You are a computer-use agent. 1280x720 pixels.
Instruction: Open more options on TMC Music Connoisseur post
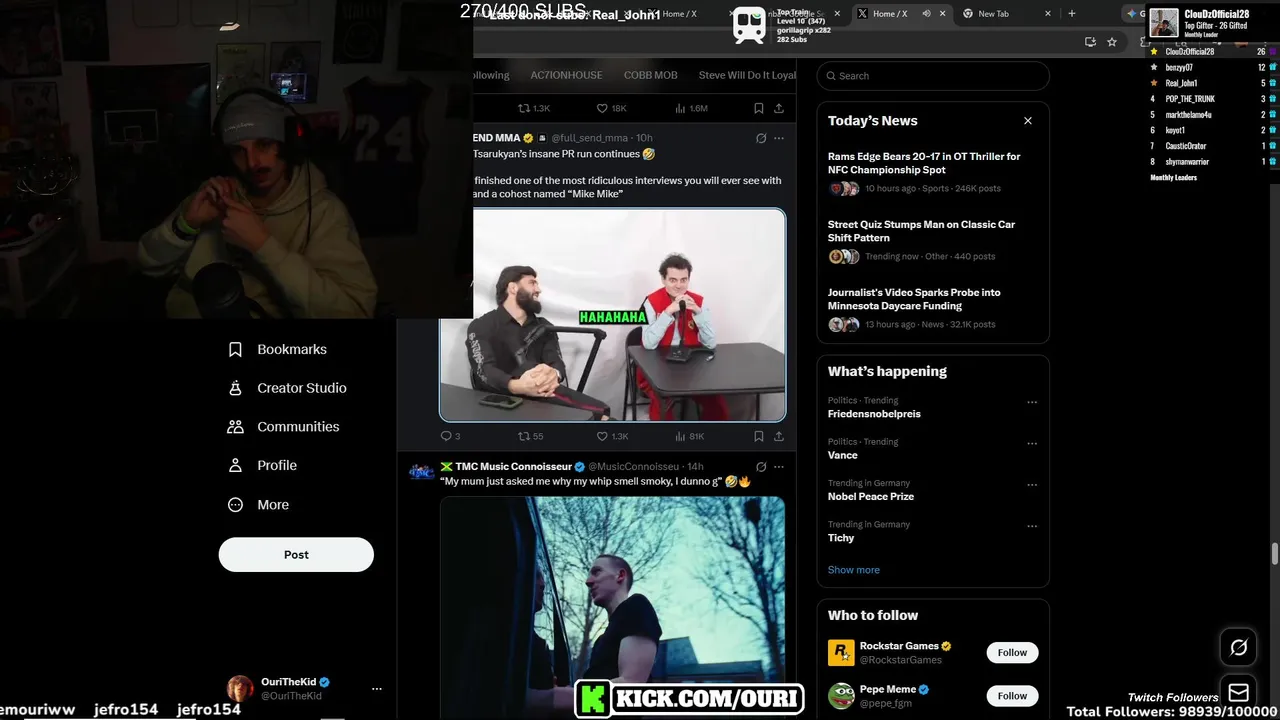coord(779,467)
